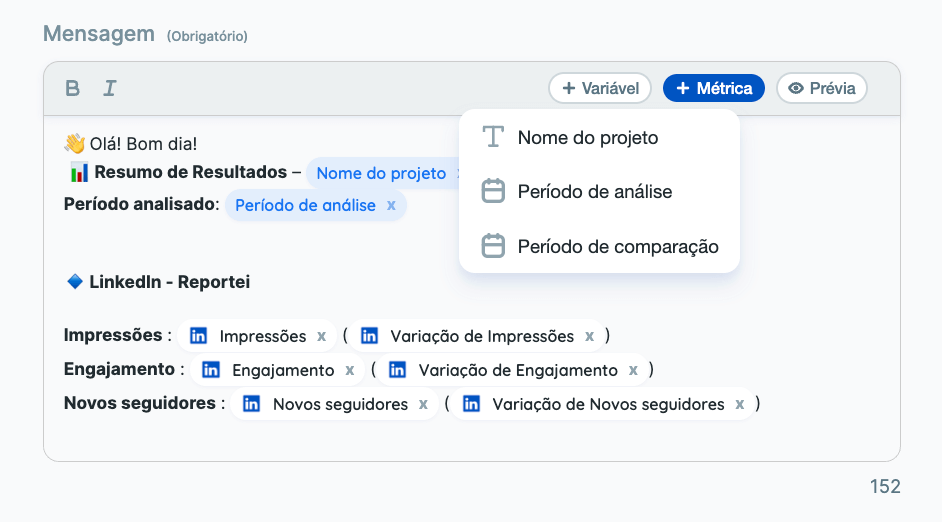Remove the Novos seguidores metric chip

[x=423, y=404]
